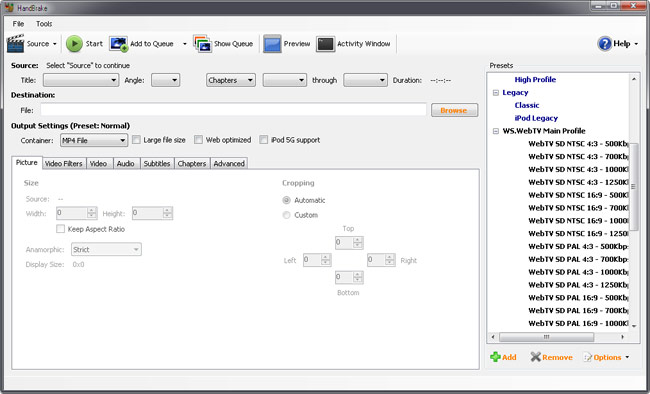Enable the iPod 5G support checkbox
This screenshot has width=650, height=394.
click(264, 140)
